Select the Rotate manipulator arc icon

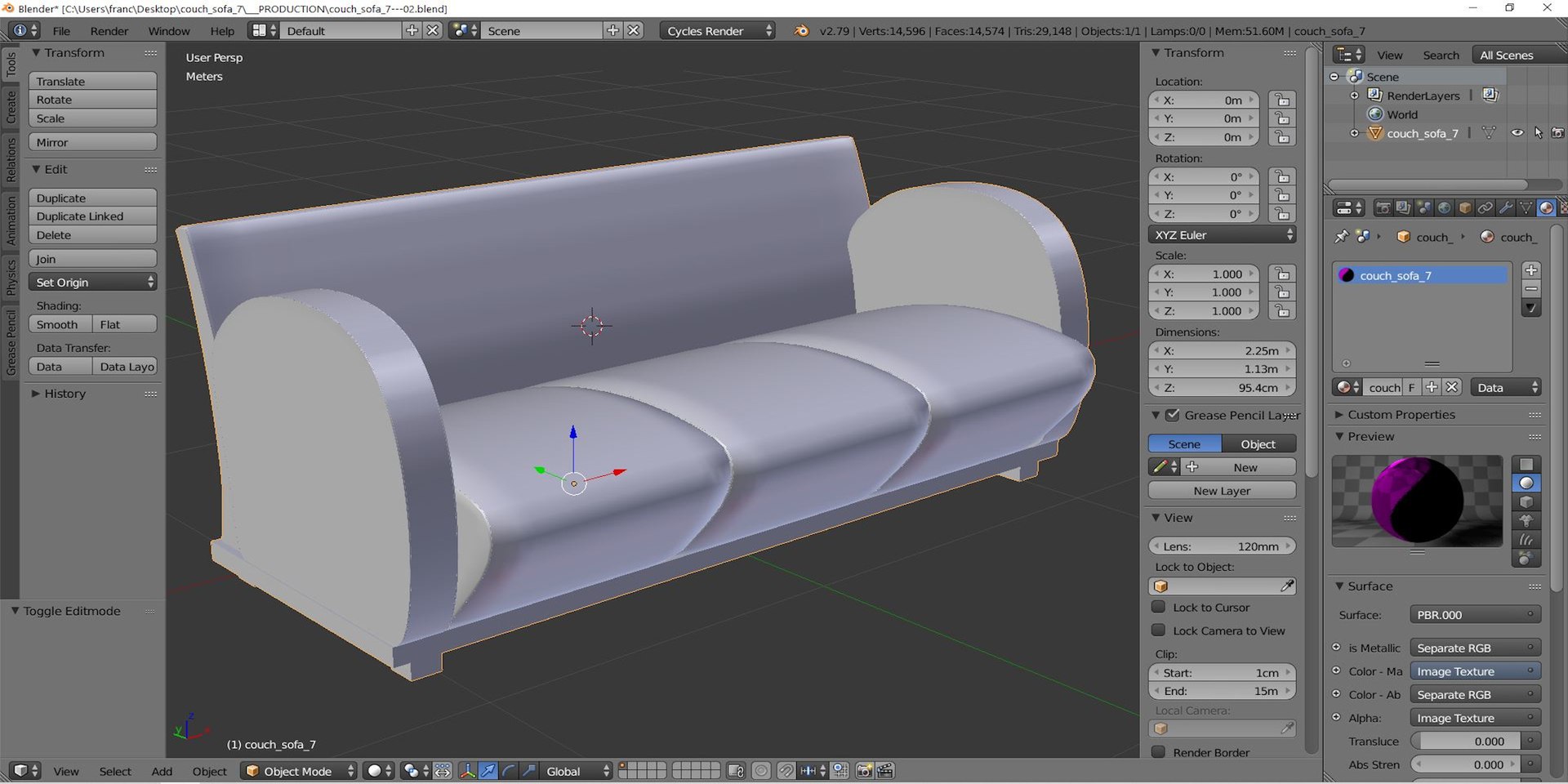click(509, 771)
